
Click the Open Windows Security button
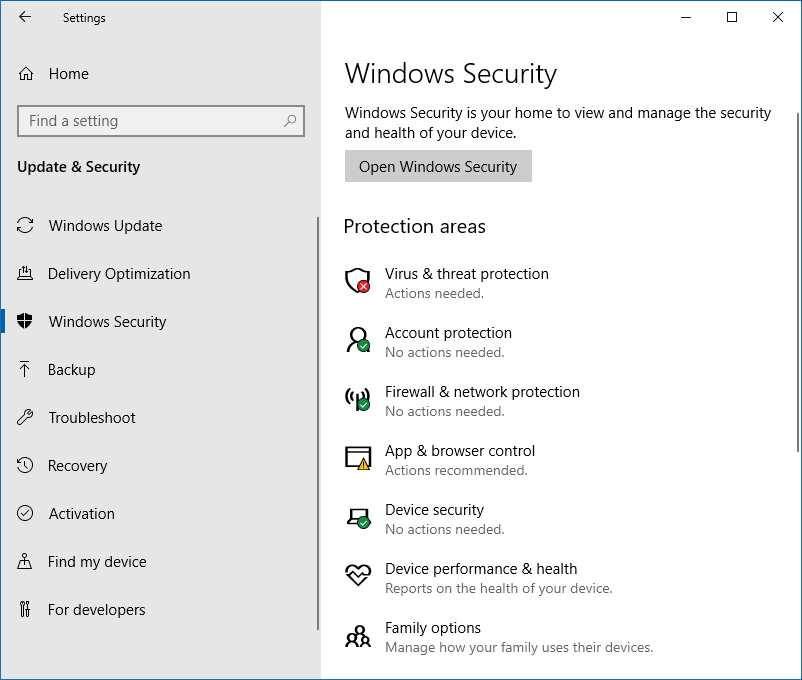(x=438, y=166)
